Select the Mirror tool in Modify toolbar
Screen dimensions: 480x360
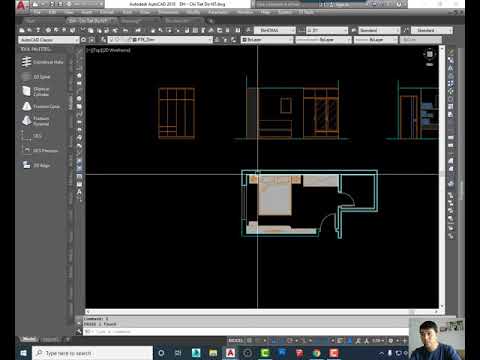451,68
